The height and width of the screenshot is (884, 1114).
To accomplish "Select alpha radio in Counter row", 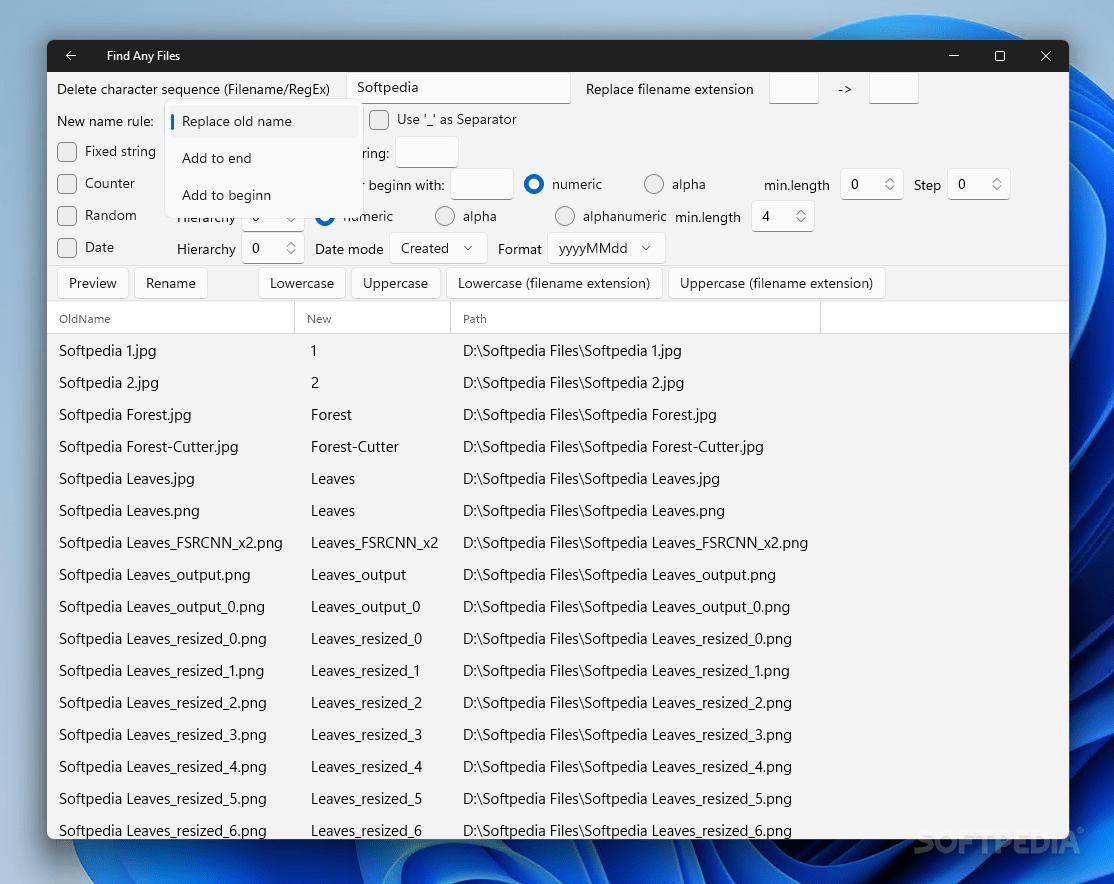I will click(x=654, y=184).
